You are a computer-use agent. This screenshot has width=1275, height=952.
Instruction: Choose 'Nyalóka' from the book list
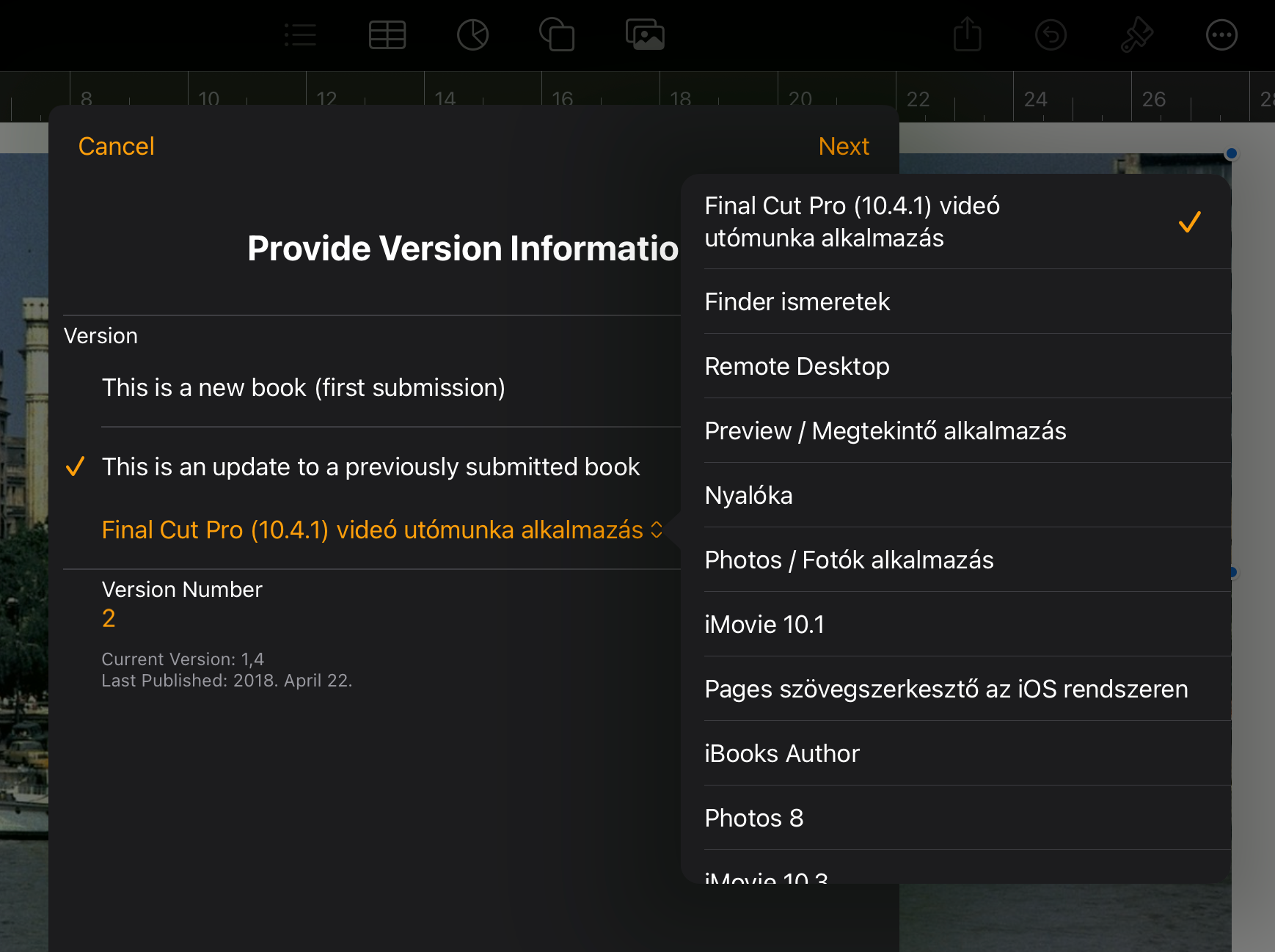tap(956, 495)
